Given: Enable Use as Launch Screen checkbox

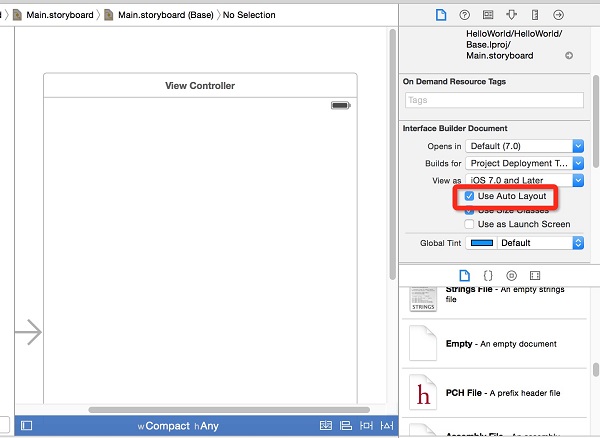Looking at the screenshot, I should coord(470,224).
